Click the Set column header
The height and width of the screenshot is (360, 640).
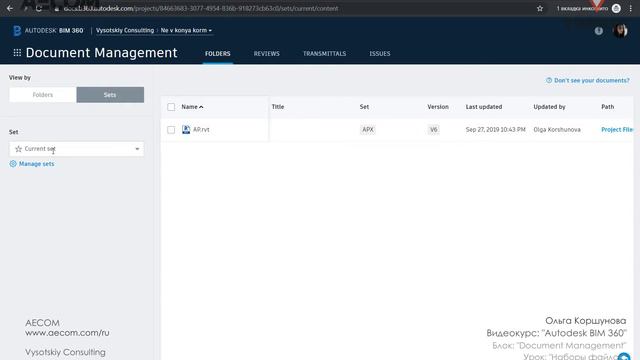pos(364,107)
